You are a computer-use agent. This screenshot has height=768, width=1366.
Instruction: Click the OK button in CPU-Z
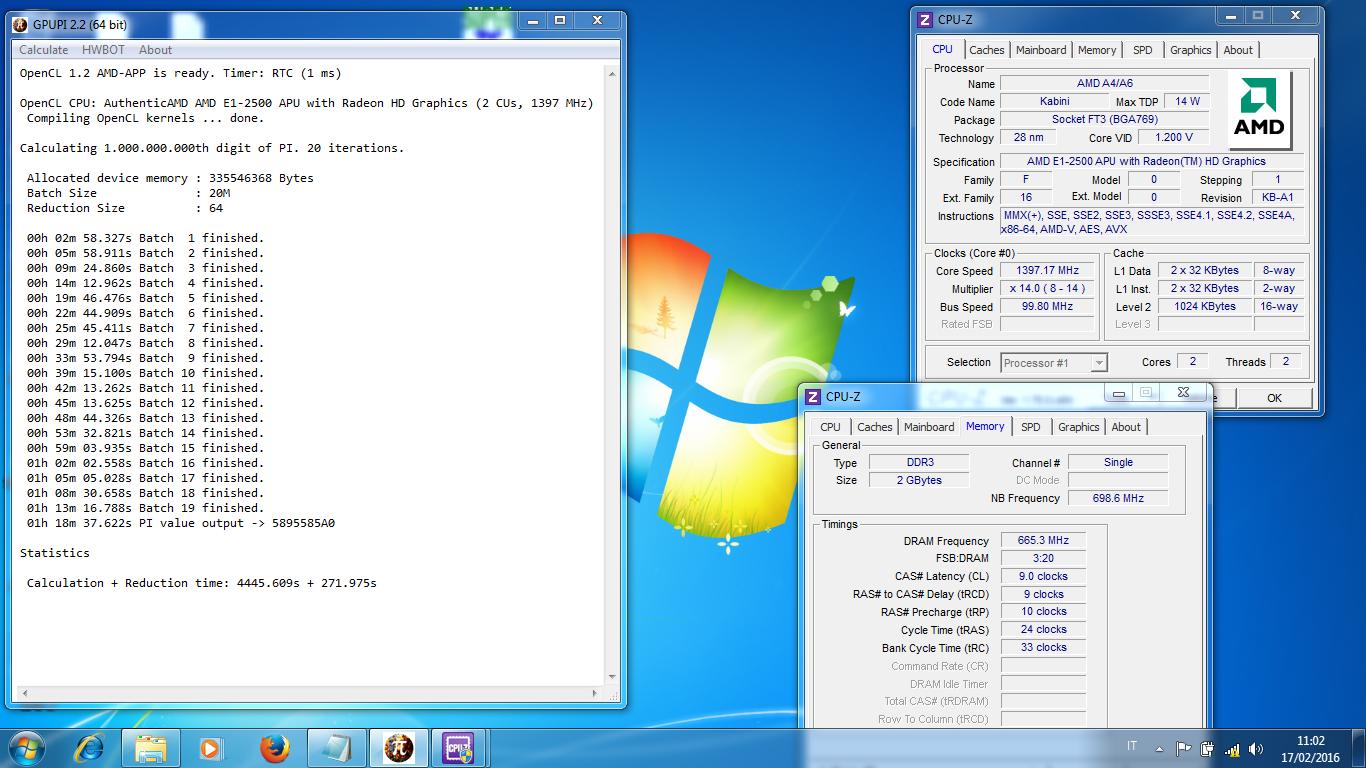coord(1274,397)
